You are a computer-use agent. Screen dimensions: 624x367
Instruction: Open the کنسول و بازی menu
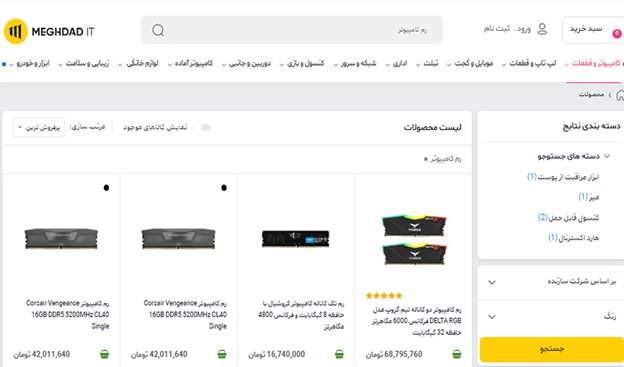(302, 63)
